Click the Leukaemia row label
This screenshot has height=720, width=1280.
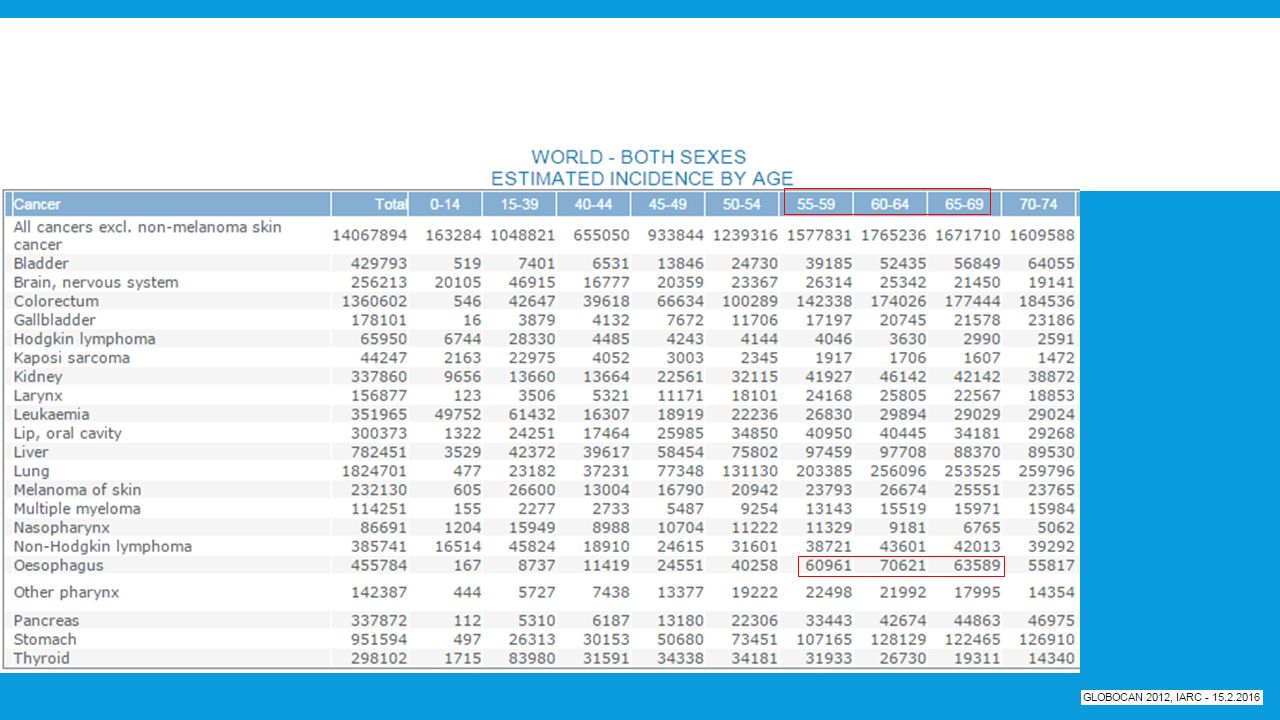point(52,414)
